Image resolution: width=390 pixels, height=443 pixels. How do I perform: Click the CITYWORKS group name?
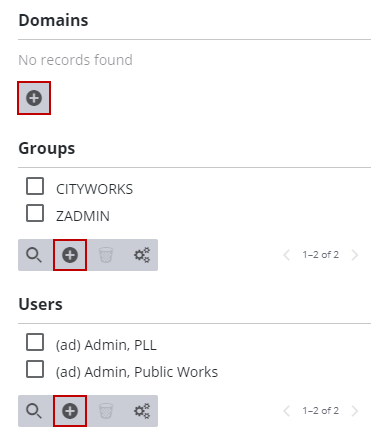(x=94, y=189)
